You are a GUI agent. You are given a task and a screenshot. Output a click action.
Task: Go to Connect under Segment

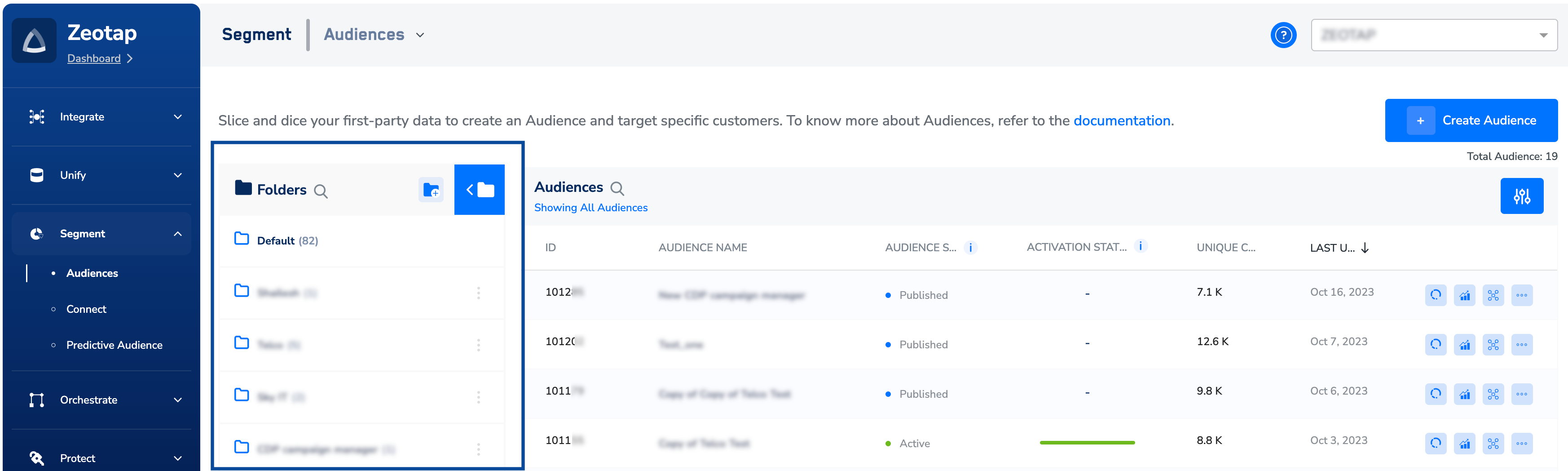[x=86, y=310]
